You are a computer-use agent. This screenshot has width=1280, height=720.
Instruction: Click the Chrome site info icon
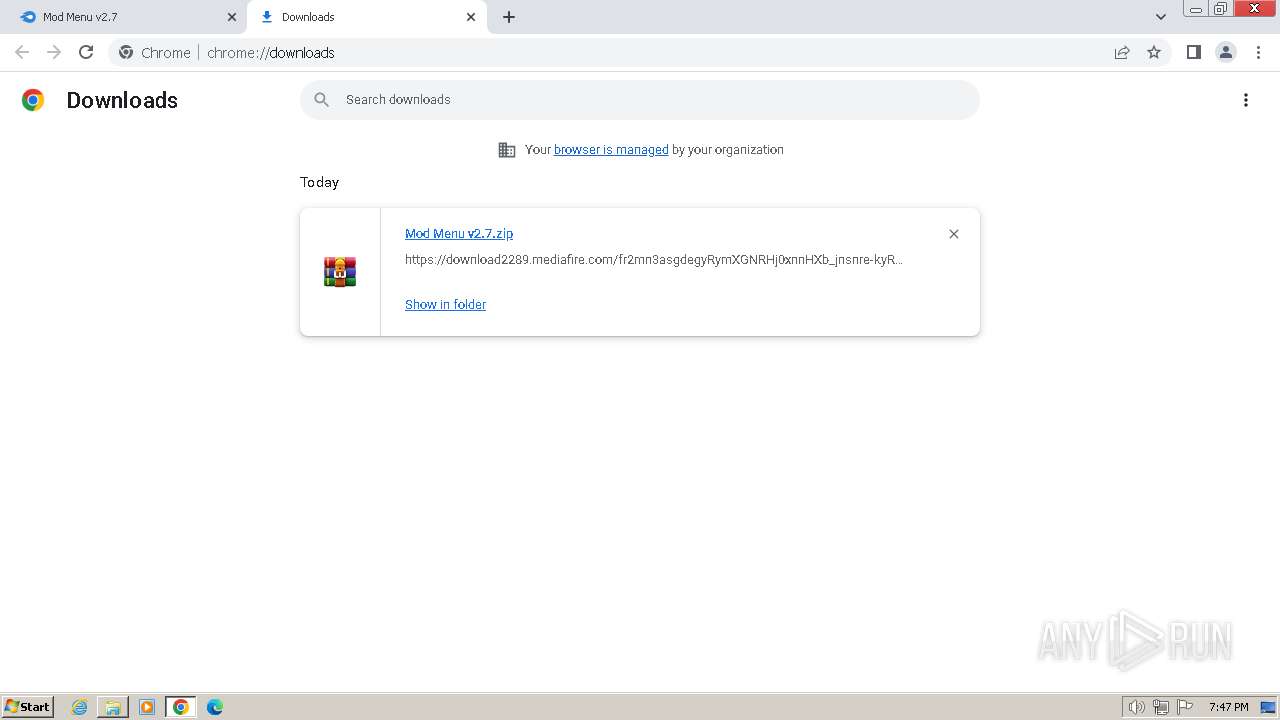click(x=126, y=52)
